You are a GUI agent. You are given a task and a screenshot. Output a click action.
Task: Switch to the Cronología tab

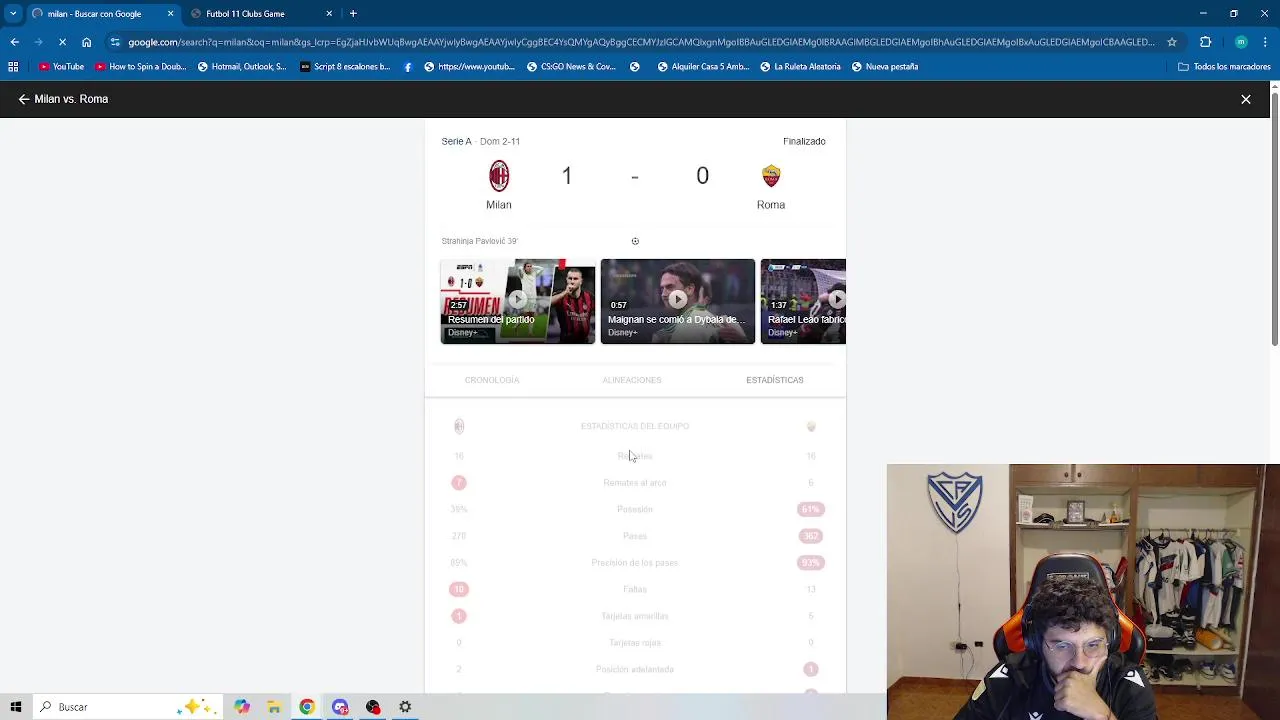(x=492, y=380)
